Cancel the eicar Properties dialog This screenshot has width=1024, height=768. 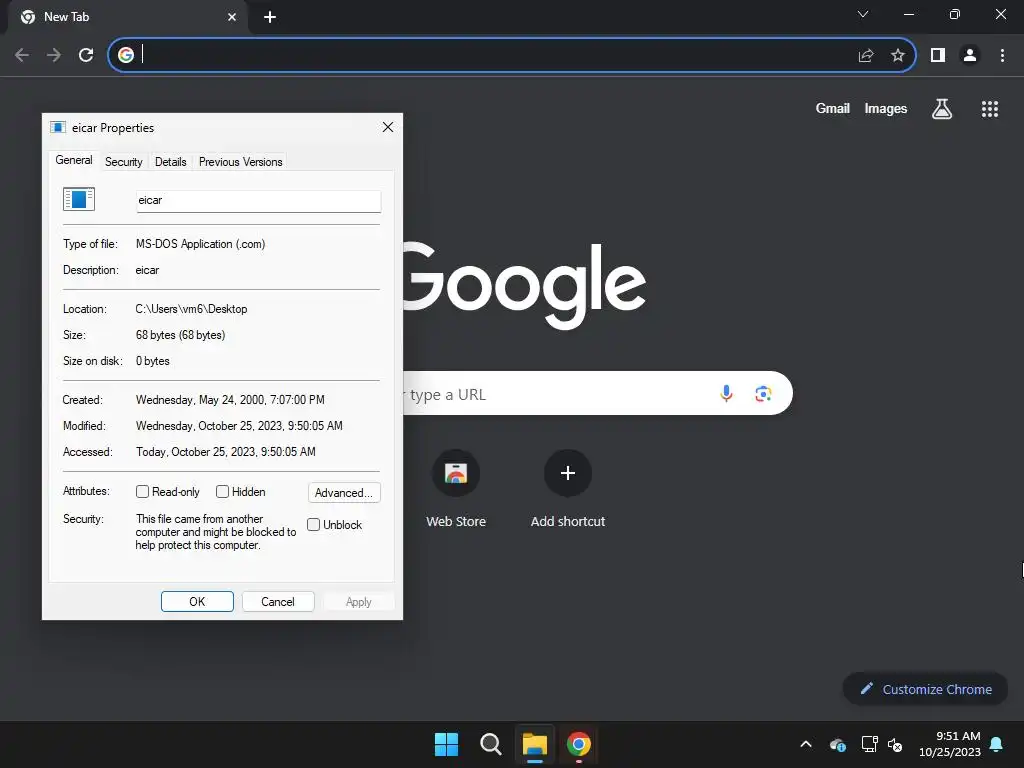tap(278, 601)
